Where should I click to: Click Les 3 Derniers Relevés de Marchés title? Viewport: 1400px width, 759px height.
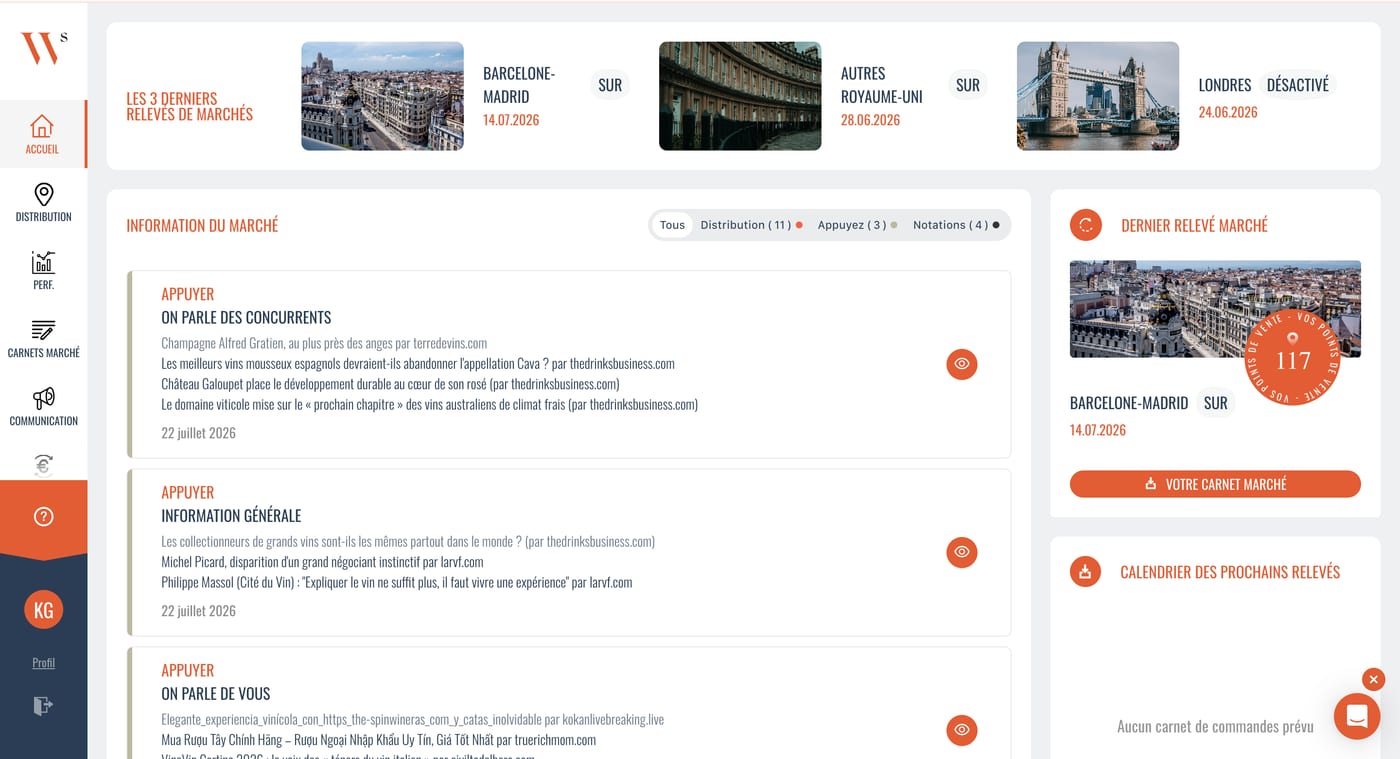click(190, 106)
